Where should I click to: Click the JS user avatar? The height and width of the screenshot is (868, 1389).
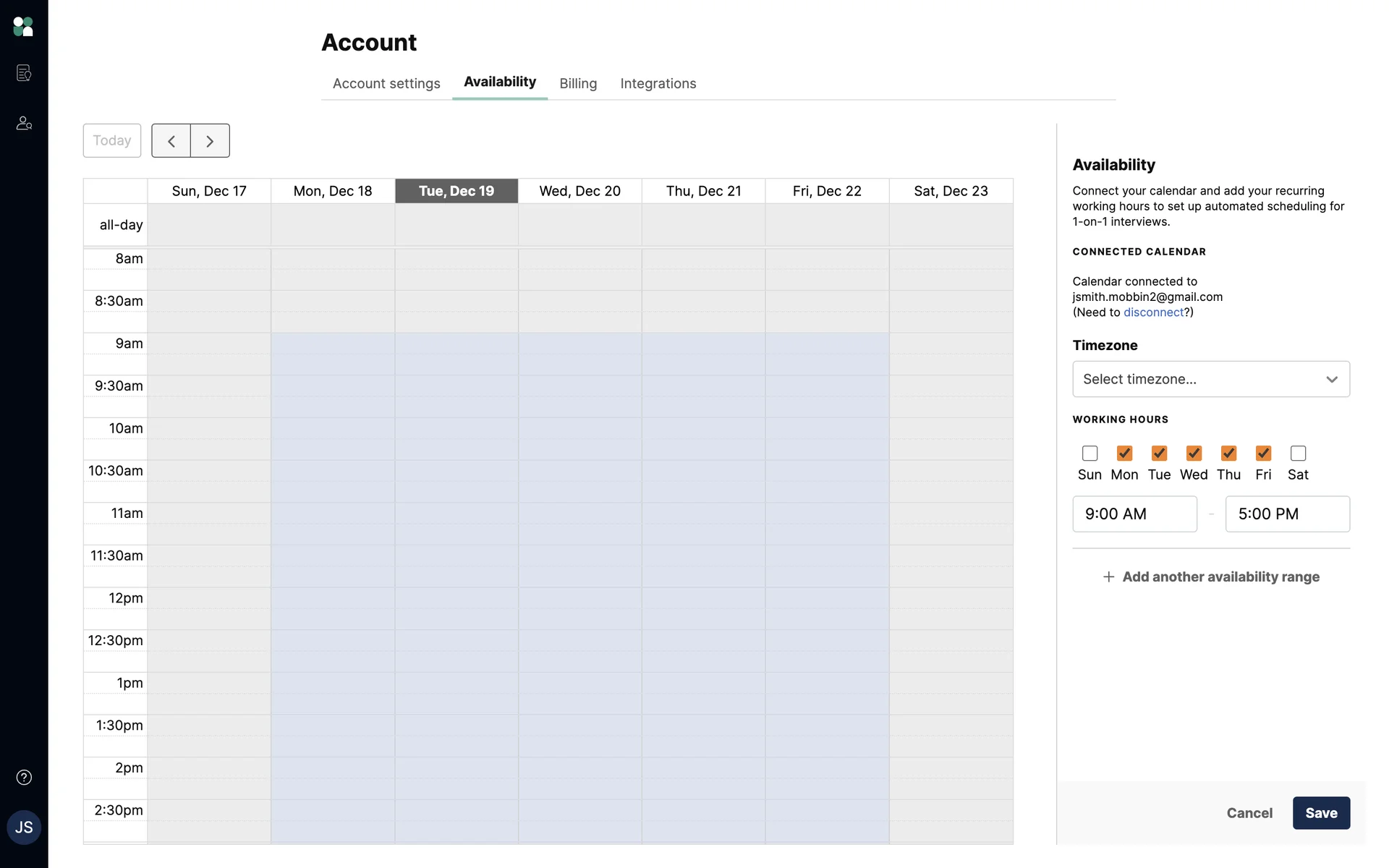[x=24, y=827]
